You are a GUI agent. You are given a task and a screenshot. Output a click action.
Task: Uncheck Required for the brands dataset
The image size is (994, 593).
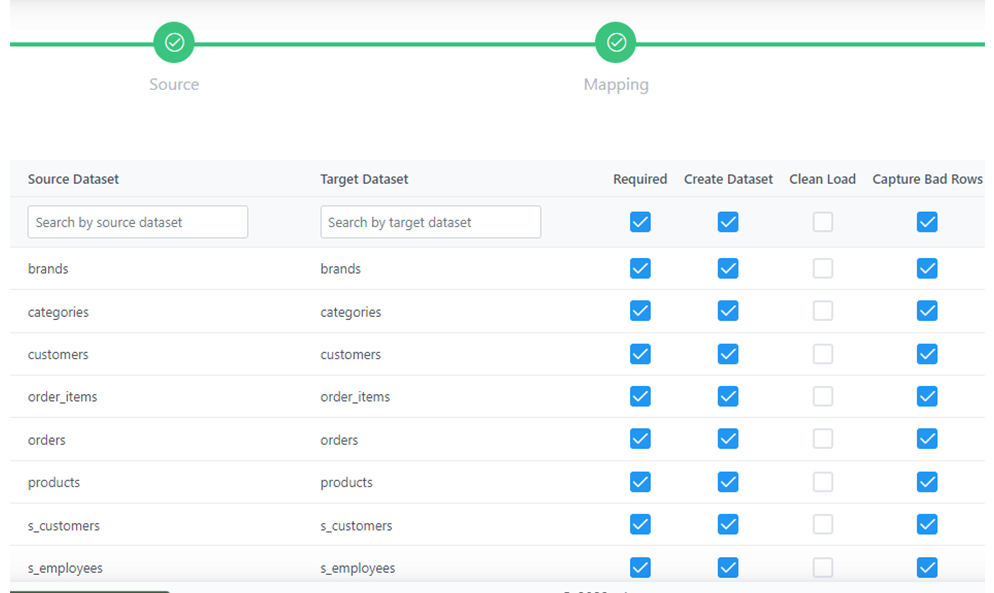pyautogui.click(x=640, y=268)
